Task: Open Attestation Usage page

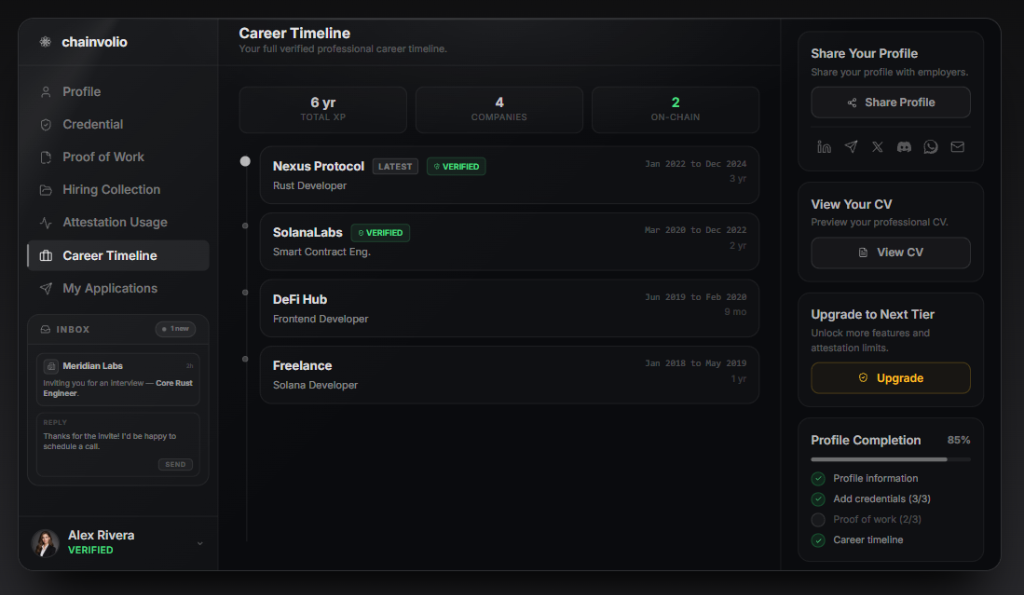Action: (x=118, y=222)
